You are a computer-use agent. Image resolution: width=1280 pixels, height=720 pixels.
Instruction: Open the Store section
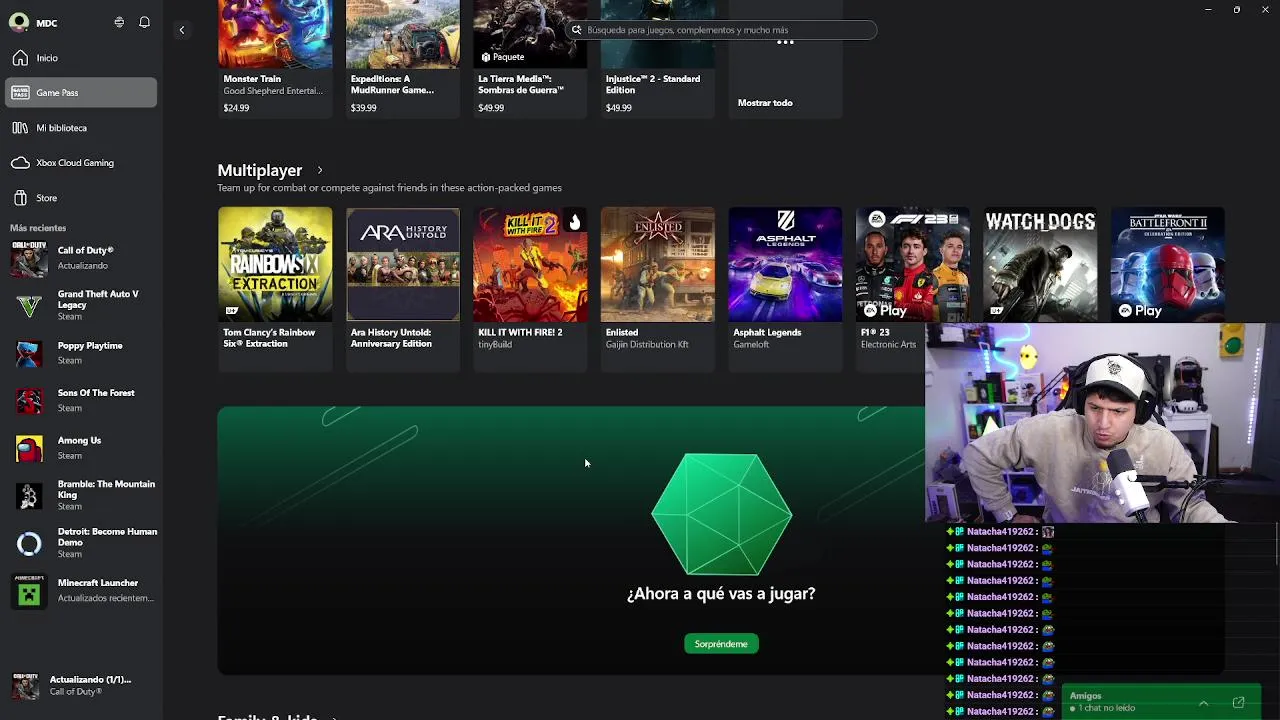click(81, 198)
